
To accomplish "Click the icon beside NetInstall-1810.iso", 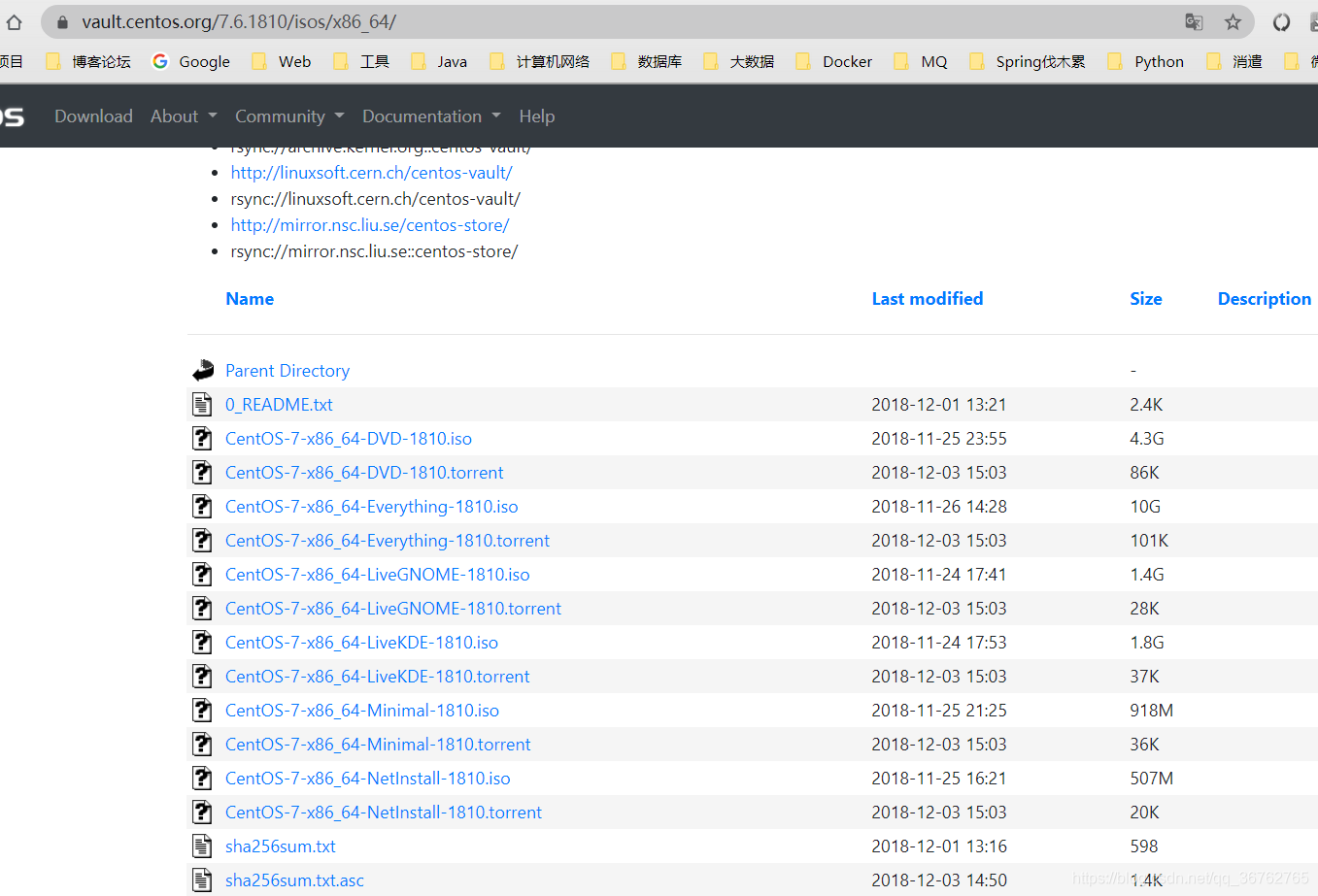I will point(202,778).
